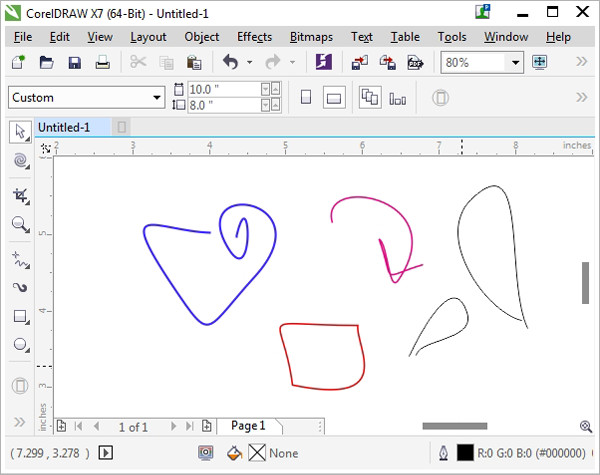The width and height of the screenshot is (600, 475).
Task: Select the Zoom tool
Action: (x=20, y=224)
